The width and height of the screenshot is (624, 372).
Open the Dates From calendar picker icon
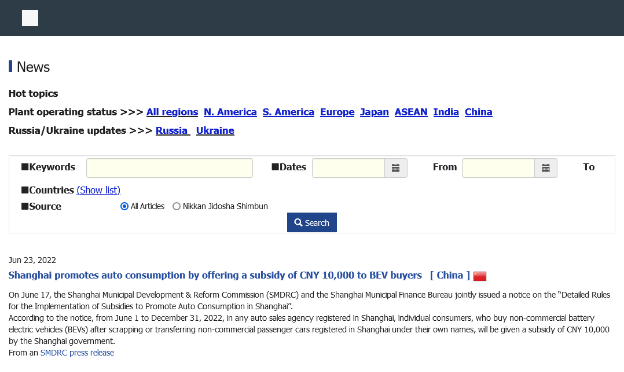[x=396, y=168]
